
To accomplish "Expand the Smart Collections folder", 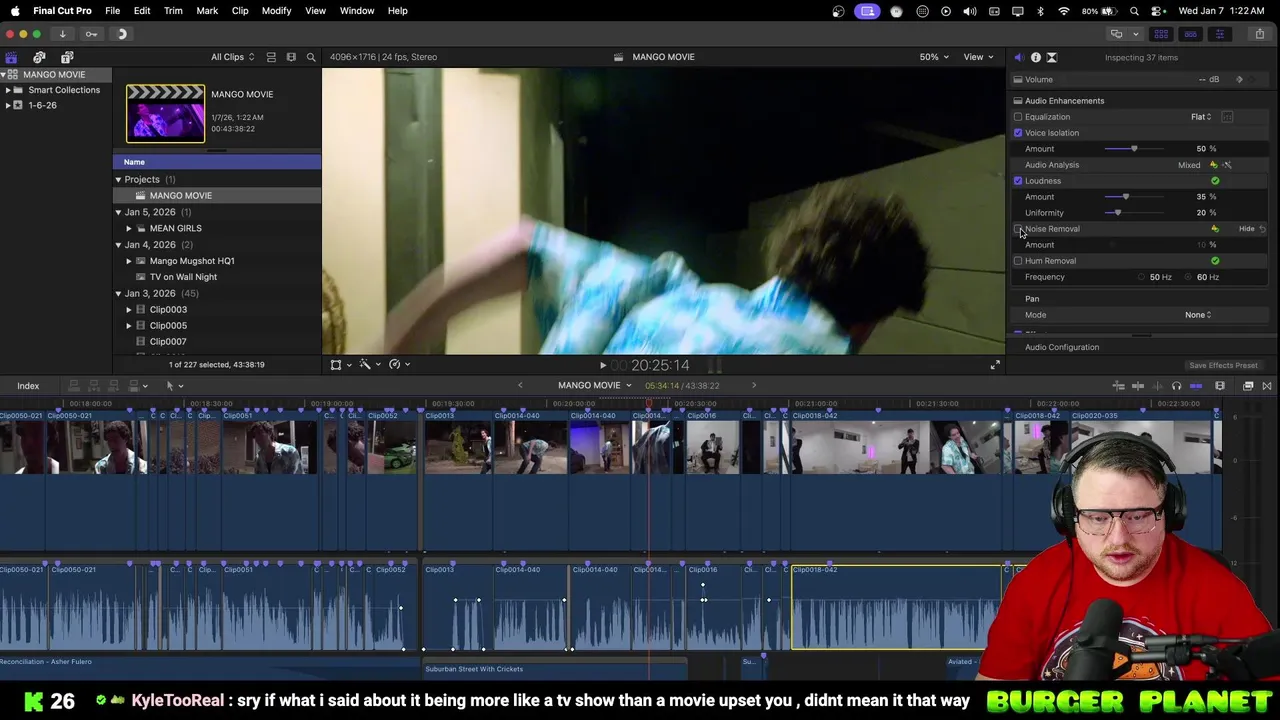I will (x=8, y=90).
